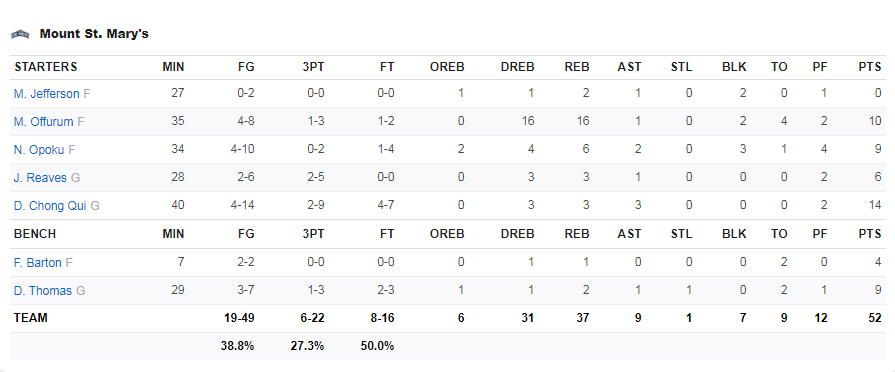Click the STARTERS column header
The width and height of the screenshot is (895, 372).
pyautogui.click(x=46, y=67)
